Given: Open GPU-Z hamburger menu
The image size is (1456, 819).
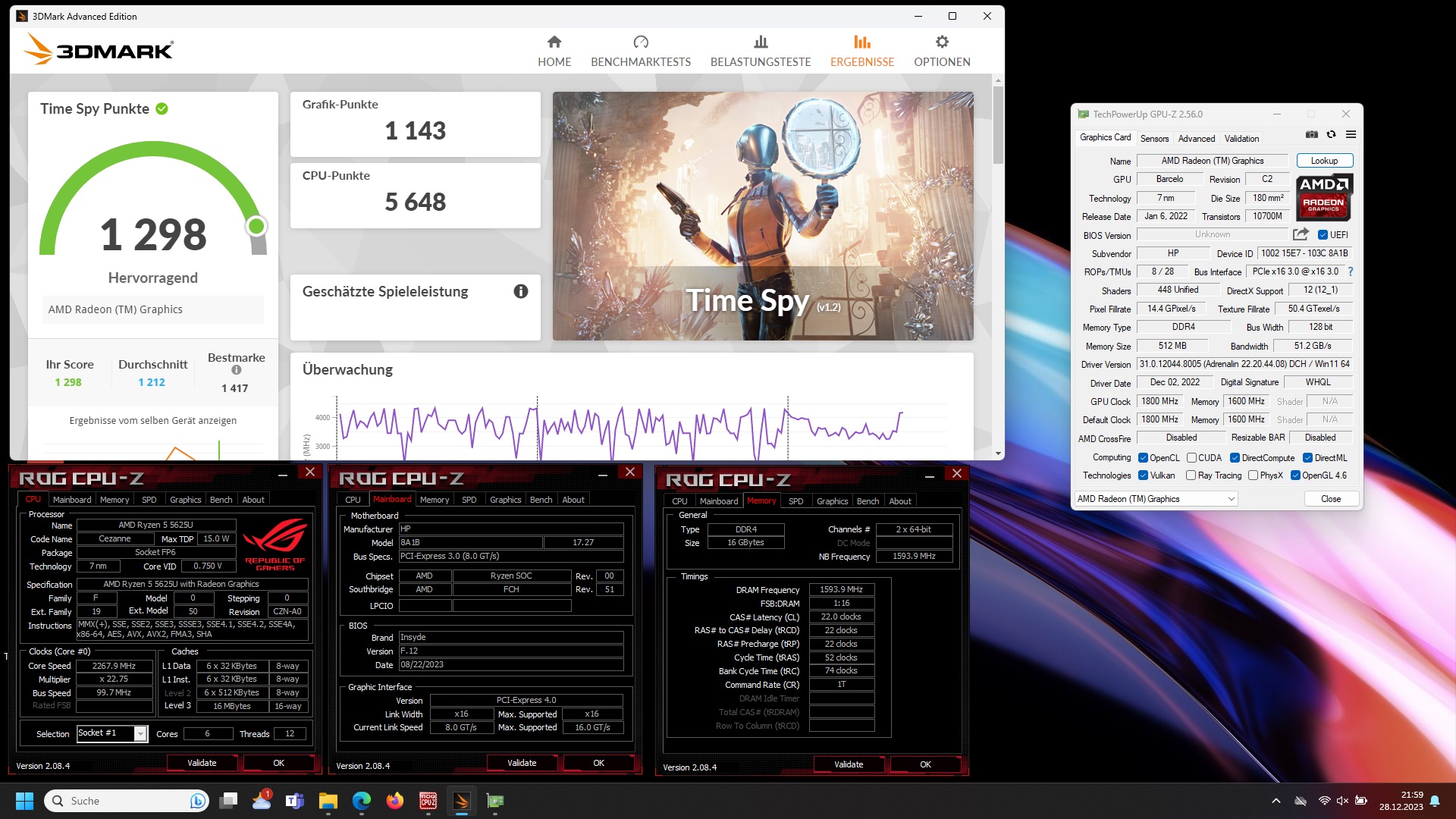Looking at the screenshot, I should 1351,135.
